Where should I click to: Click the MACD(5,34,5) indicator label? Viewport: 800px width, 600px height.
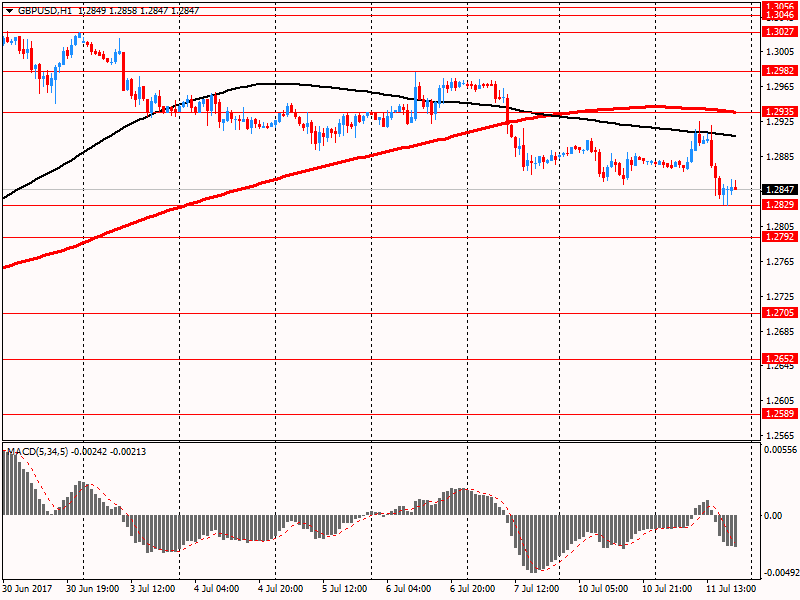[37, 452]
